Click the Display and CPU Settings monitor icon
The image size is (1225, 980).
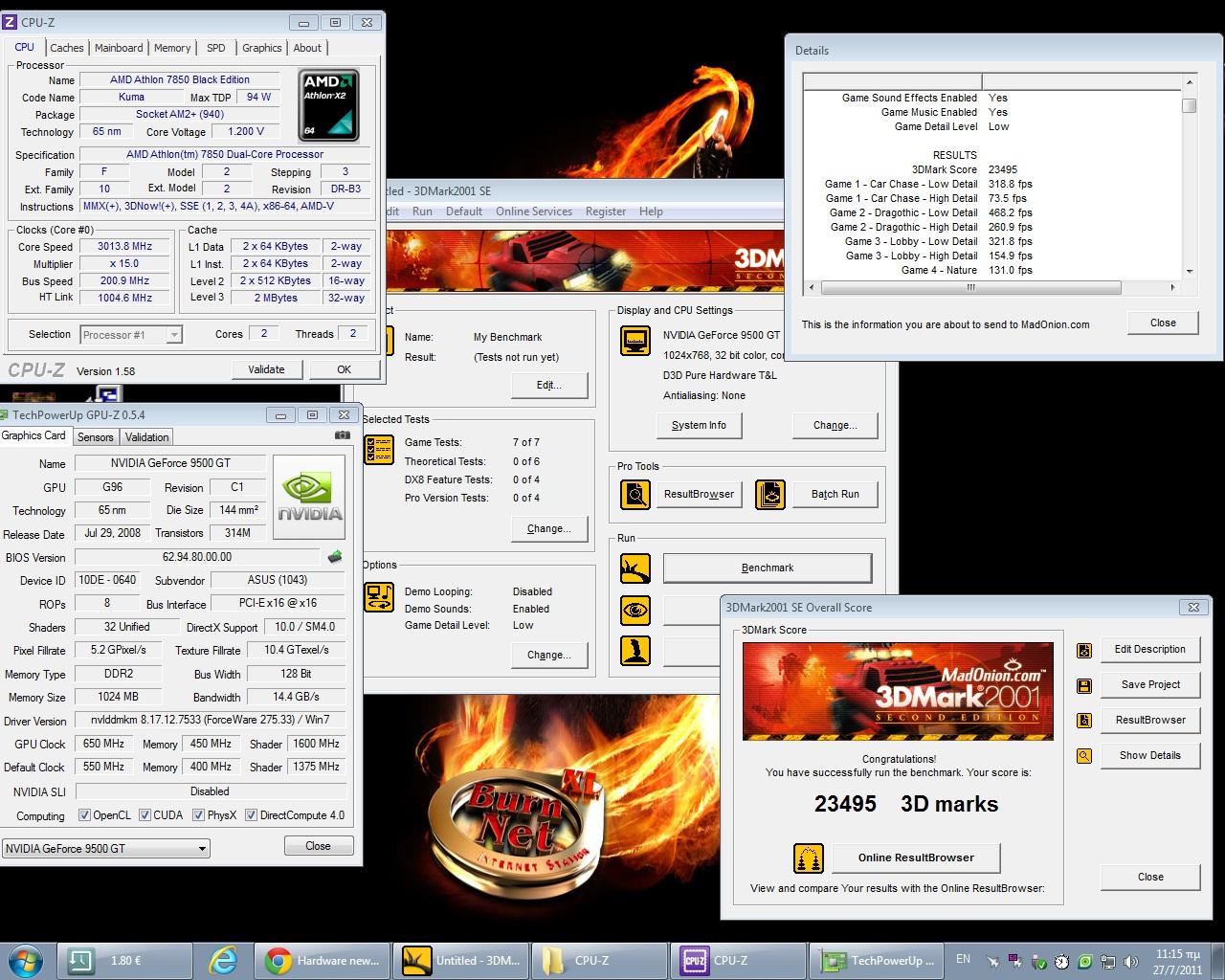coord(635,340)
